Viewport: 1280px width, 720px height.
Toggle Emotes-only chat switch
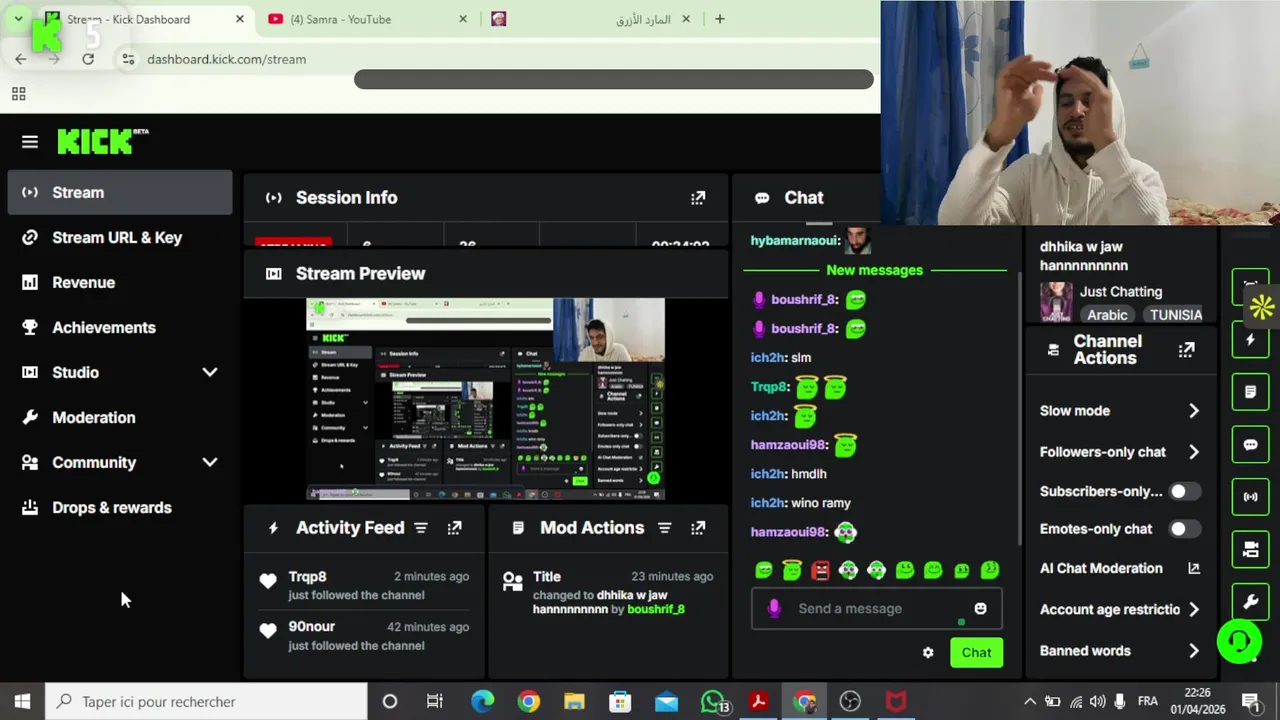pos(1185,529)
